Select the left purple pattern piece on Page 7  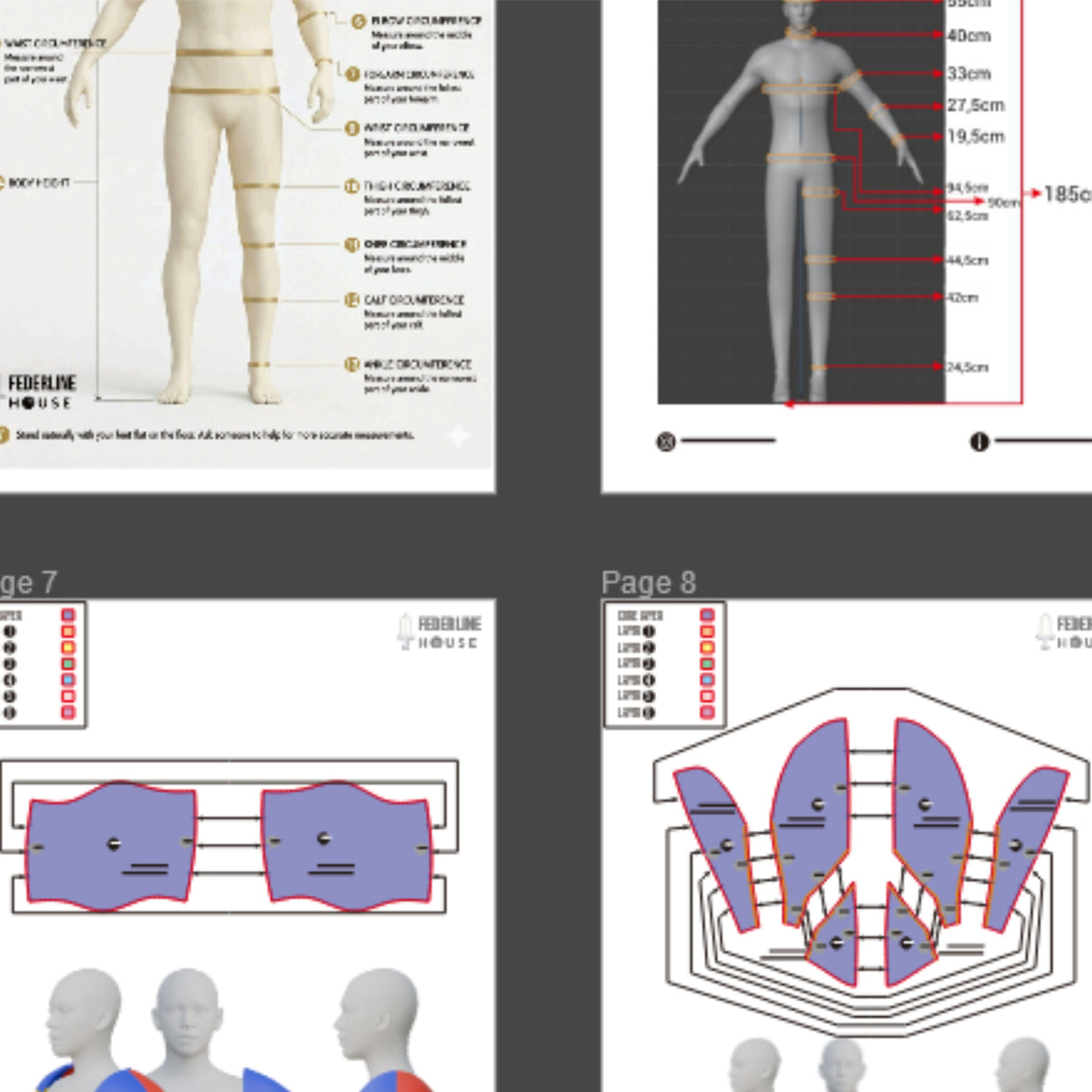(x=111, y=846)
